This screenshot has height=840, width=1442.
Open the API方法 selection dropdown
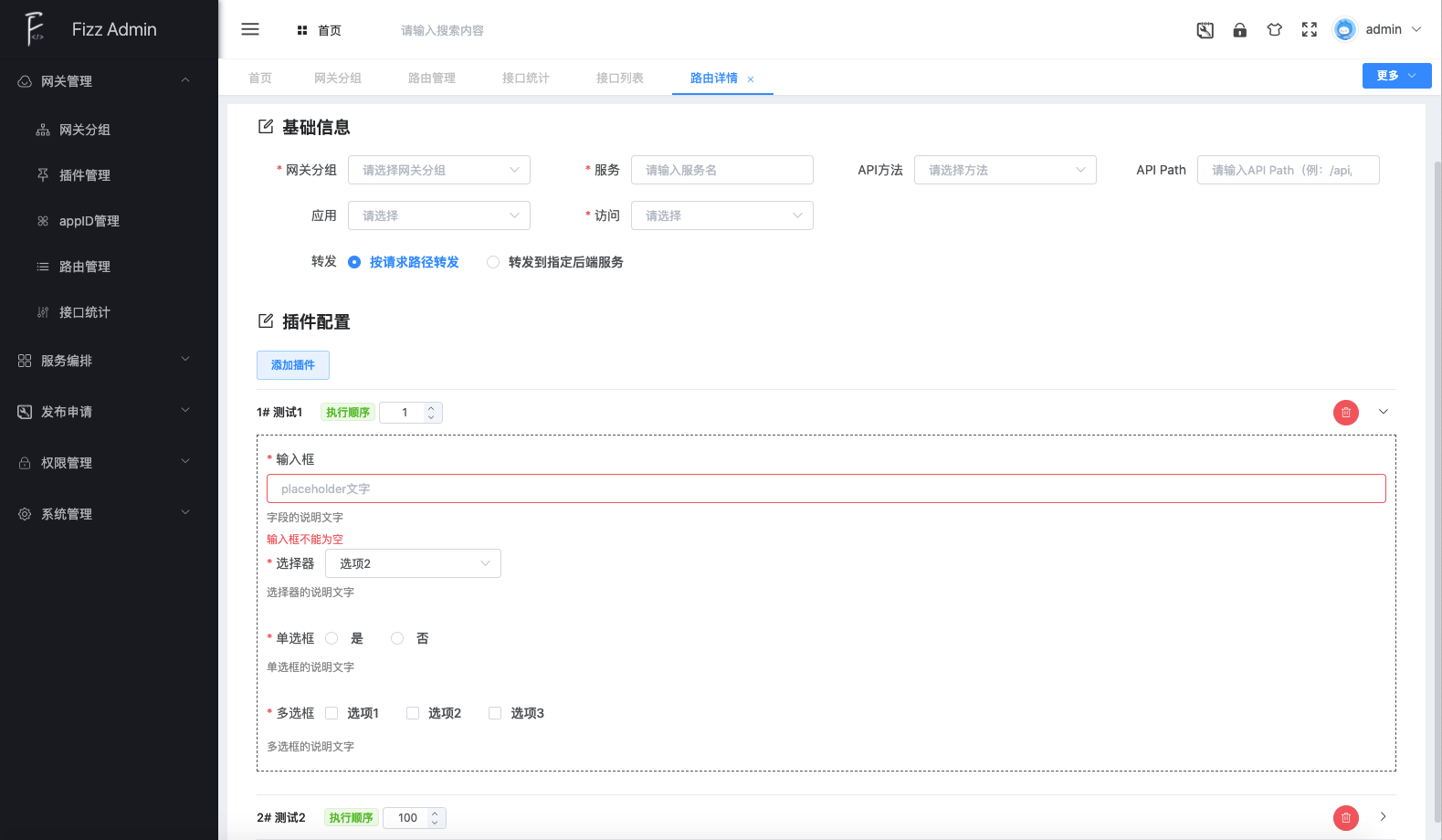[x=1005, y=170]
